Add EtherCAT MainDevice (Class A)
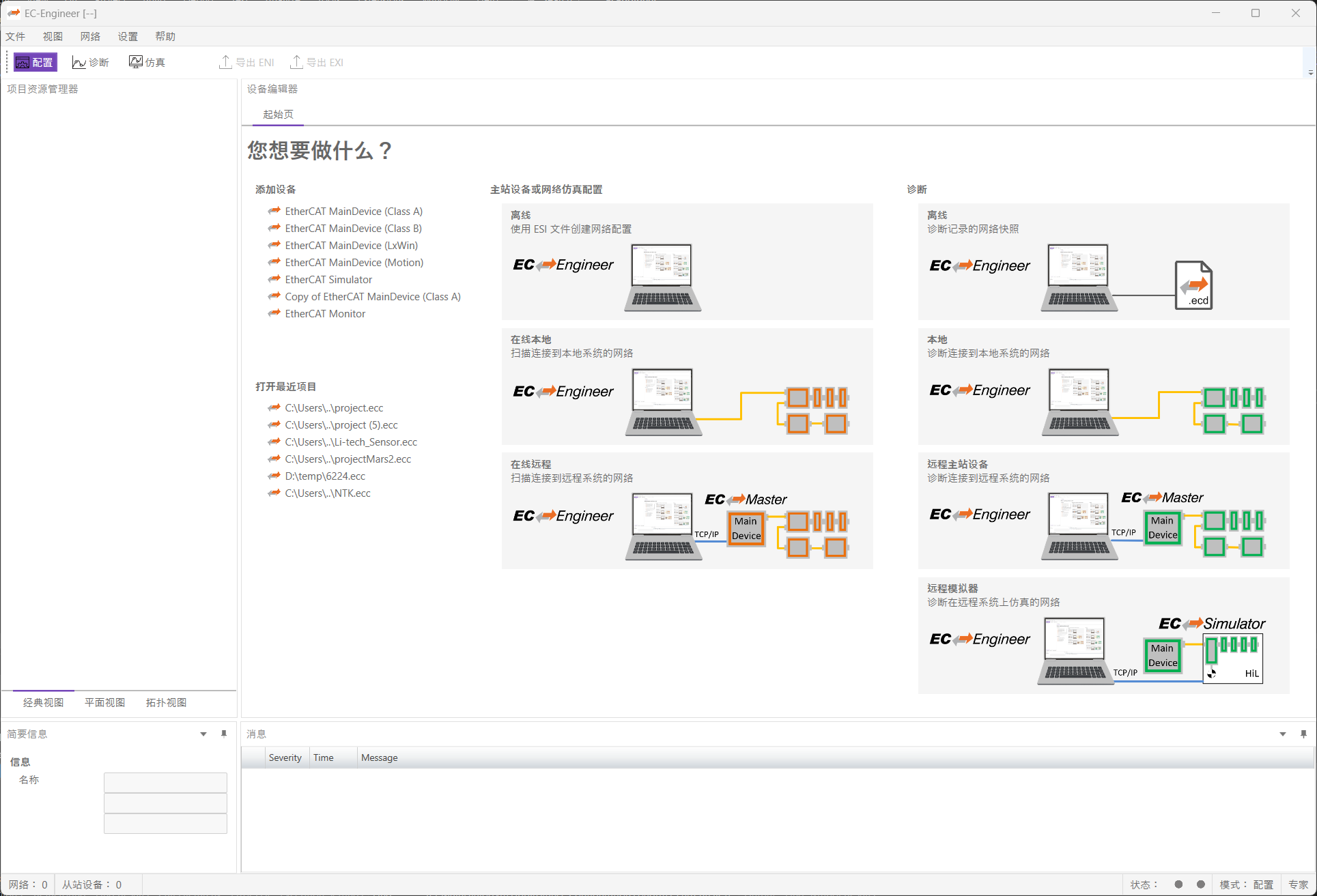This screenshot has height=896, width=1317. tap(354, 212)
